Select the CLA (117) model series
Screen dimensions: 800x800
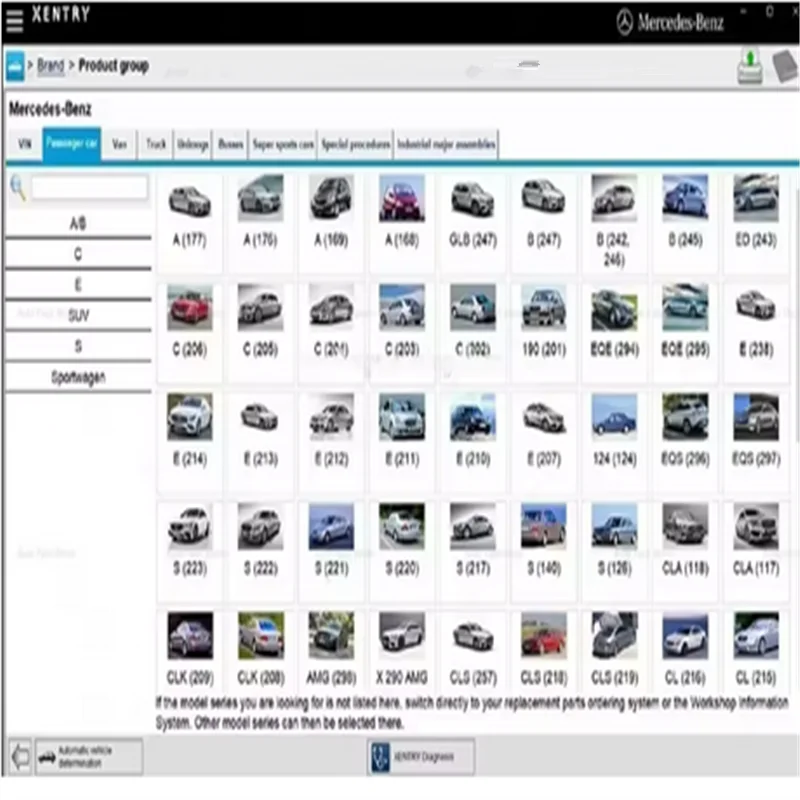[756, 551]
